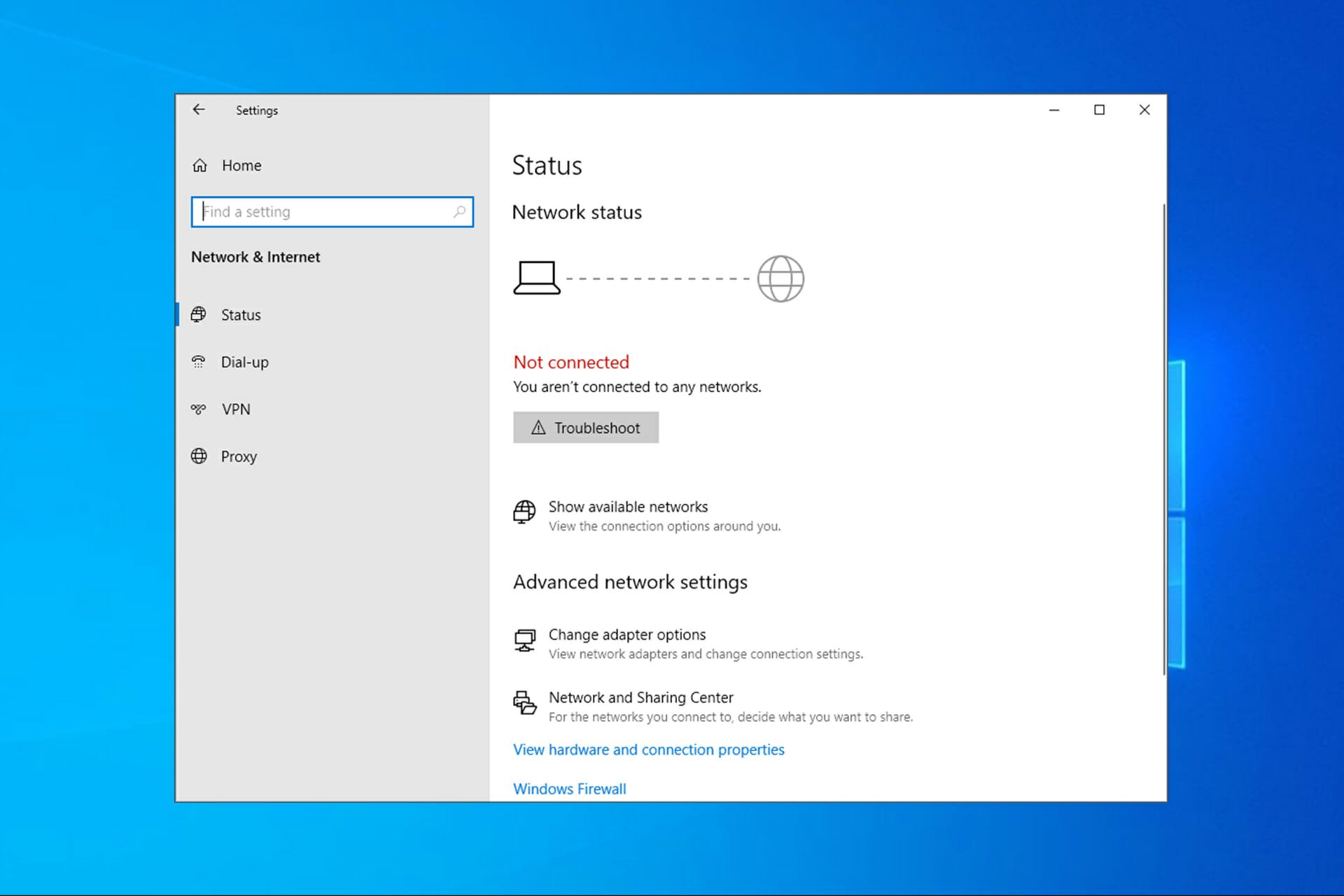Select the Status sidebar icon

[199, 314]
